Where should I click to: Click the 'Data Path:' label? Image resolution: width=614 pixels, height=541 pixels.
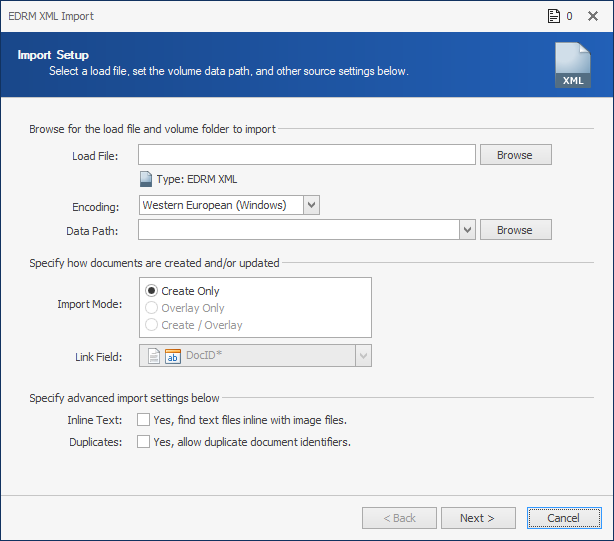point(92,231)
